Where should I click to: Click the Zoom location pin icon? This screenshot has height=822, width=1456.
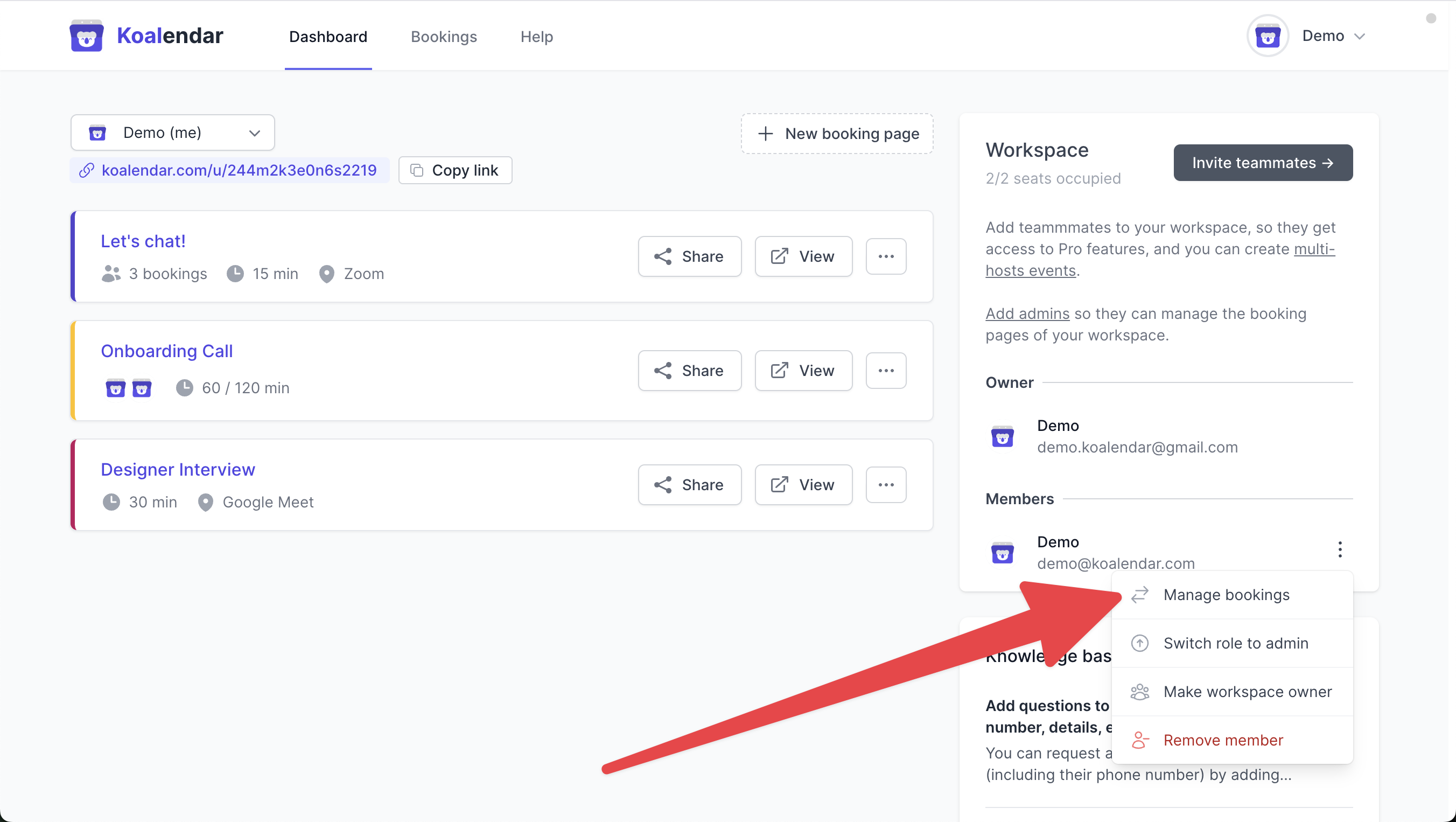point(326,274)
